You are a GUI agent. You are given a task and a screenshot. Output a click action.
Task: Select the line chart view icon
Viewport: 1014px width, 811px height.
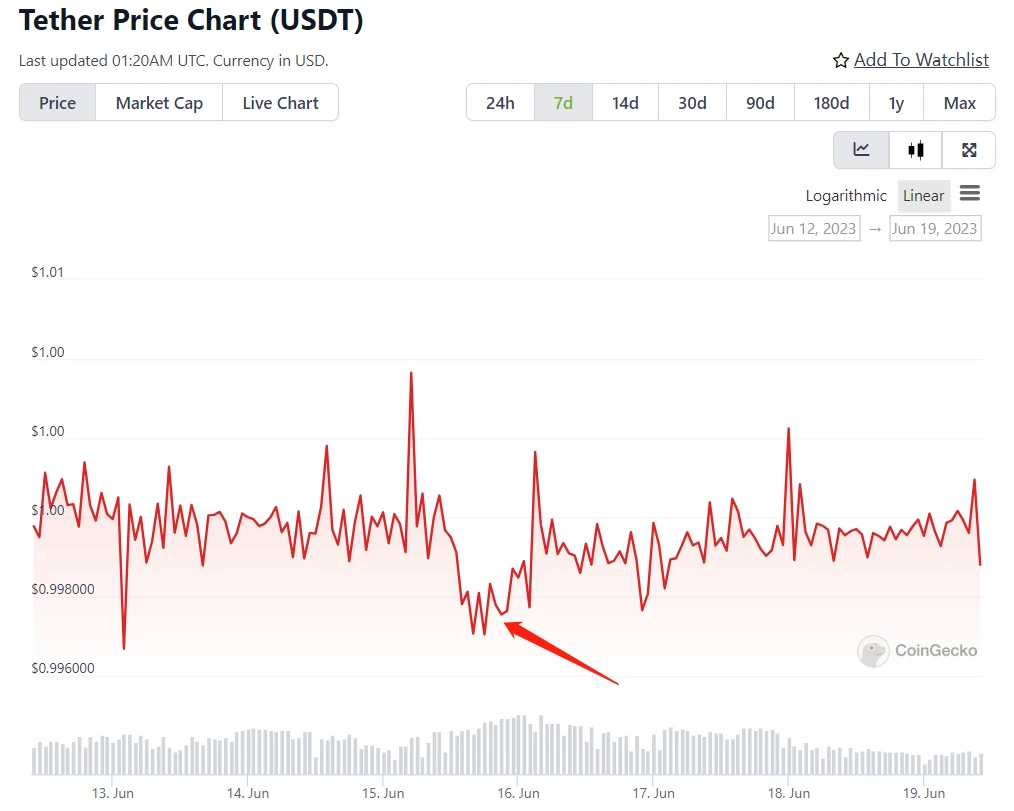861,150
